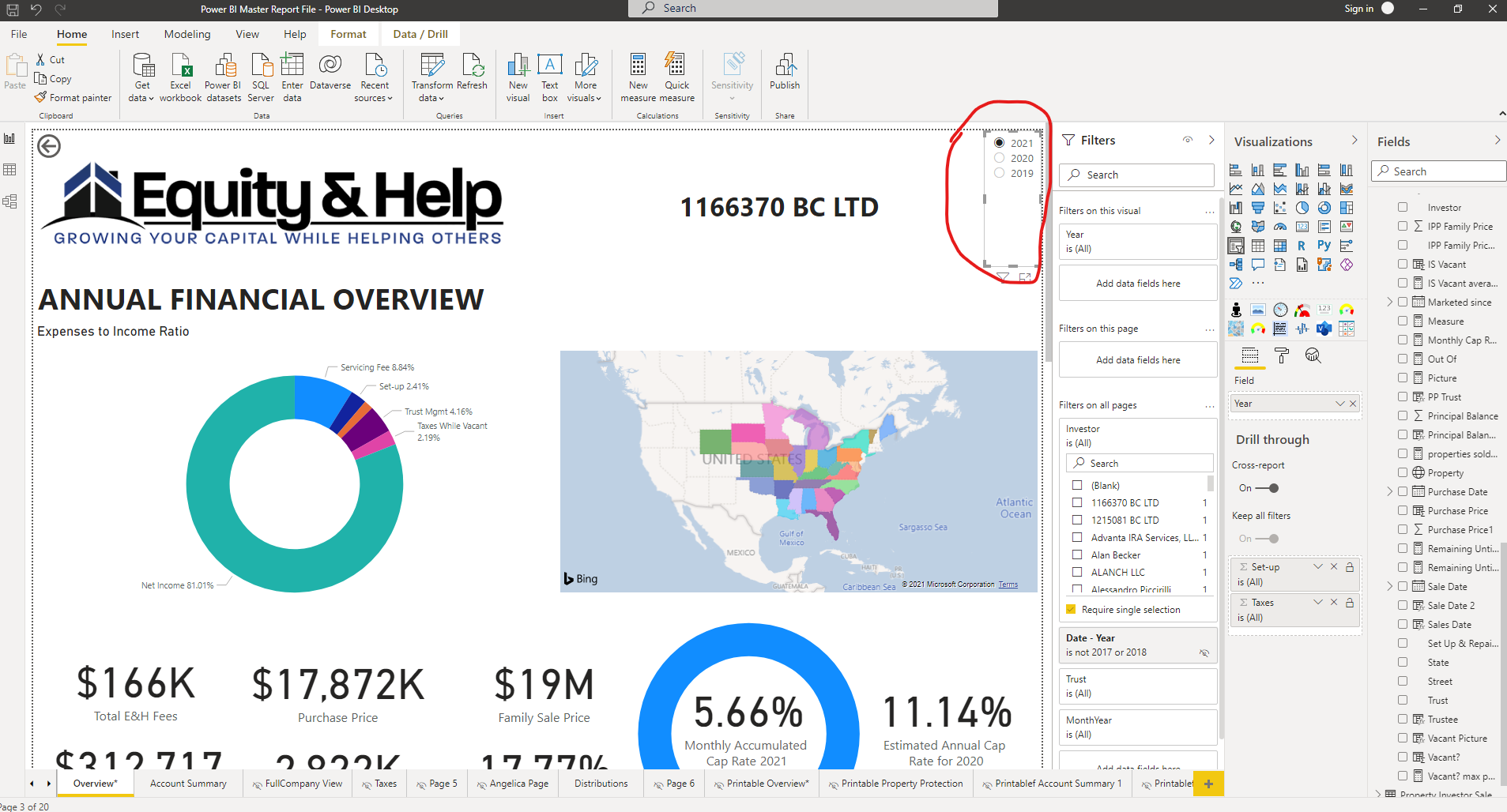The height and width of the screenshot is (812, 1507).
Task: Click the Fields pane search box
Action: (1439, 171)
